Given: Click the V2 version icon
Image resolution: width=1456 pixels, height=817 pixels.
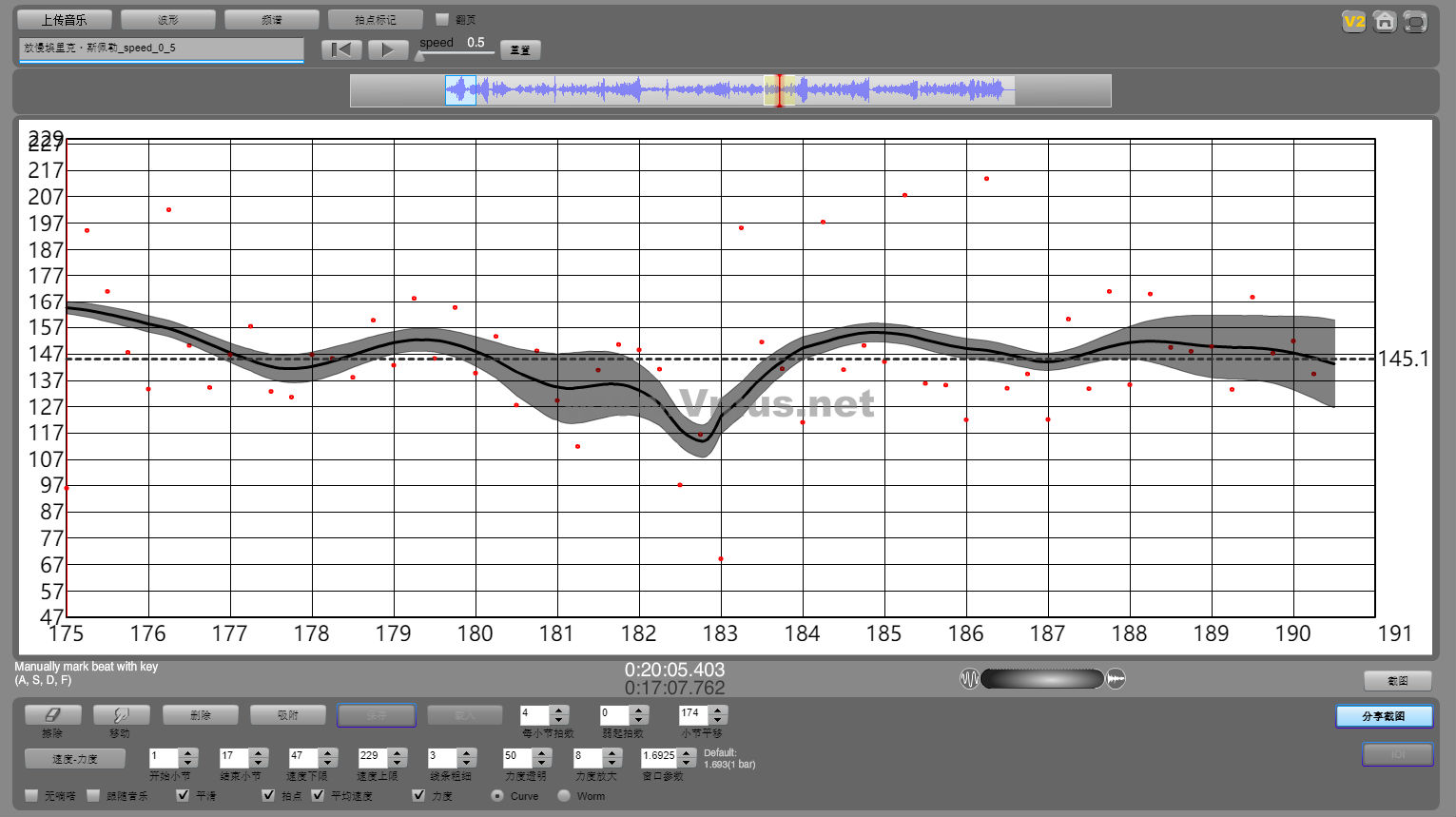Looking at the screenshot, I should pos(1353,21).
